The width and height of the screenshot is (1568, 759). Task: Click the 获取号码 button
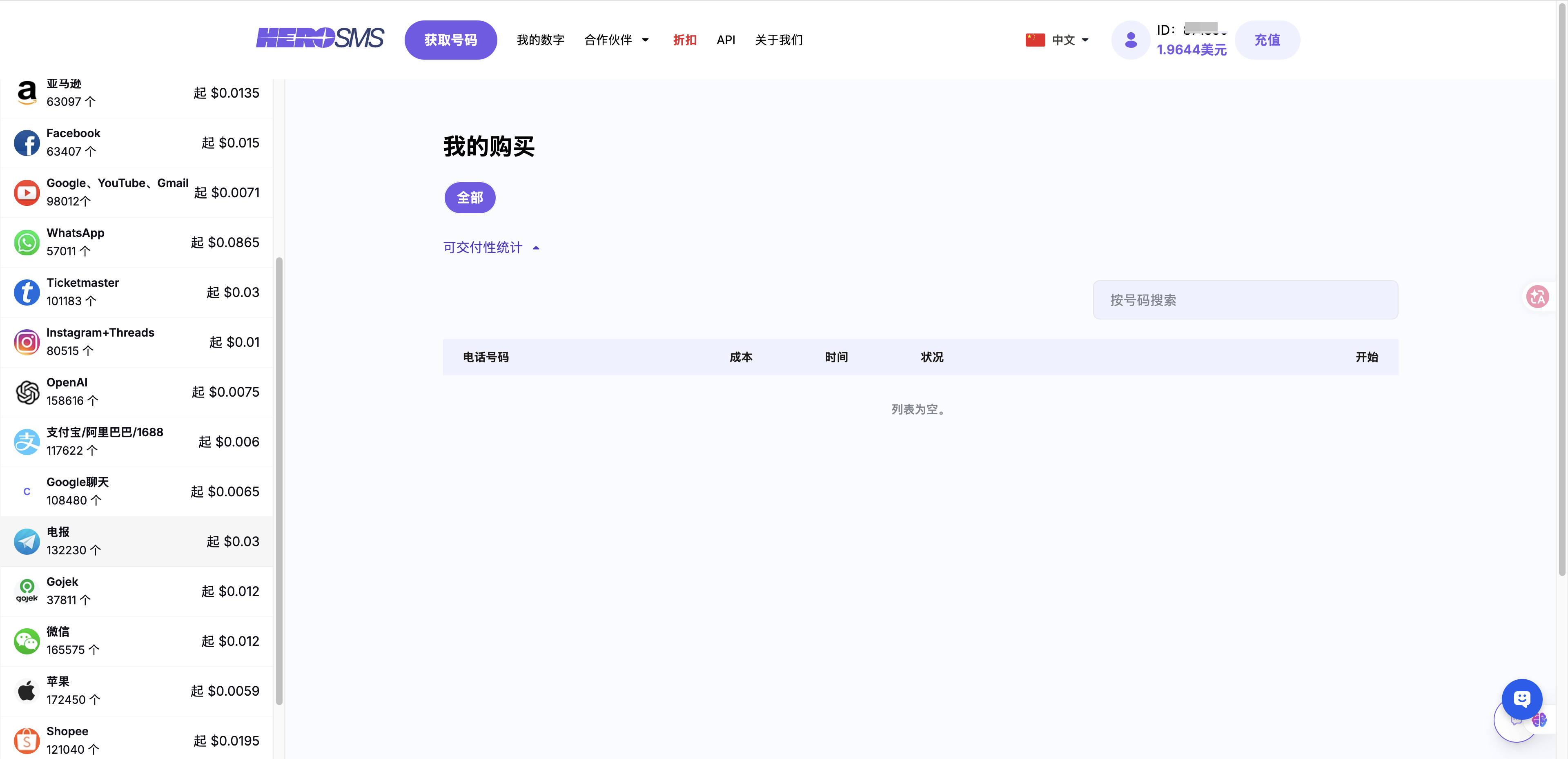click(x=450, y=40)
